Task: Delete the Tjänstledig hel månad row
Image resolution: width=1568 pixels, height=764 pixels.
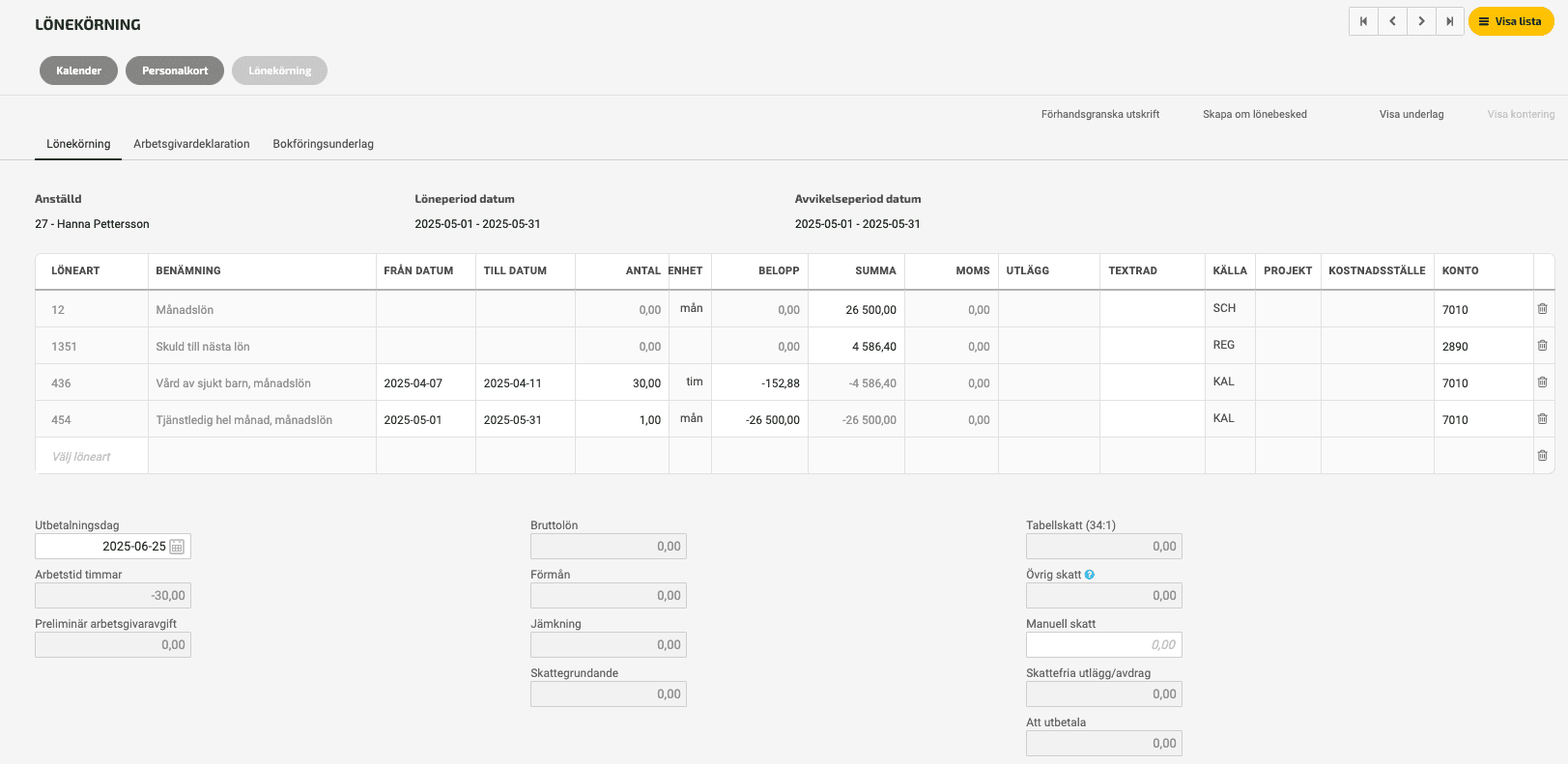Action: (x=1543, y=419)
